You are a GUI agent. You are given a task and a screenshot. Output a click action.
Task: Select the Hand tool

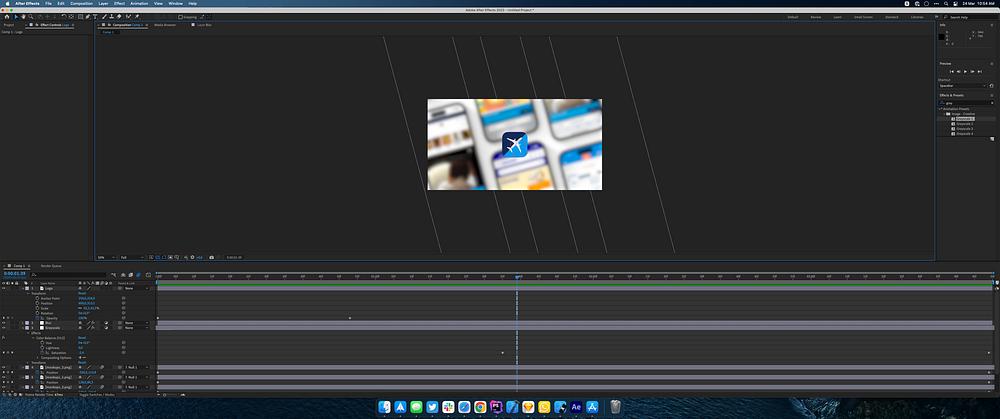coord(24,17)
